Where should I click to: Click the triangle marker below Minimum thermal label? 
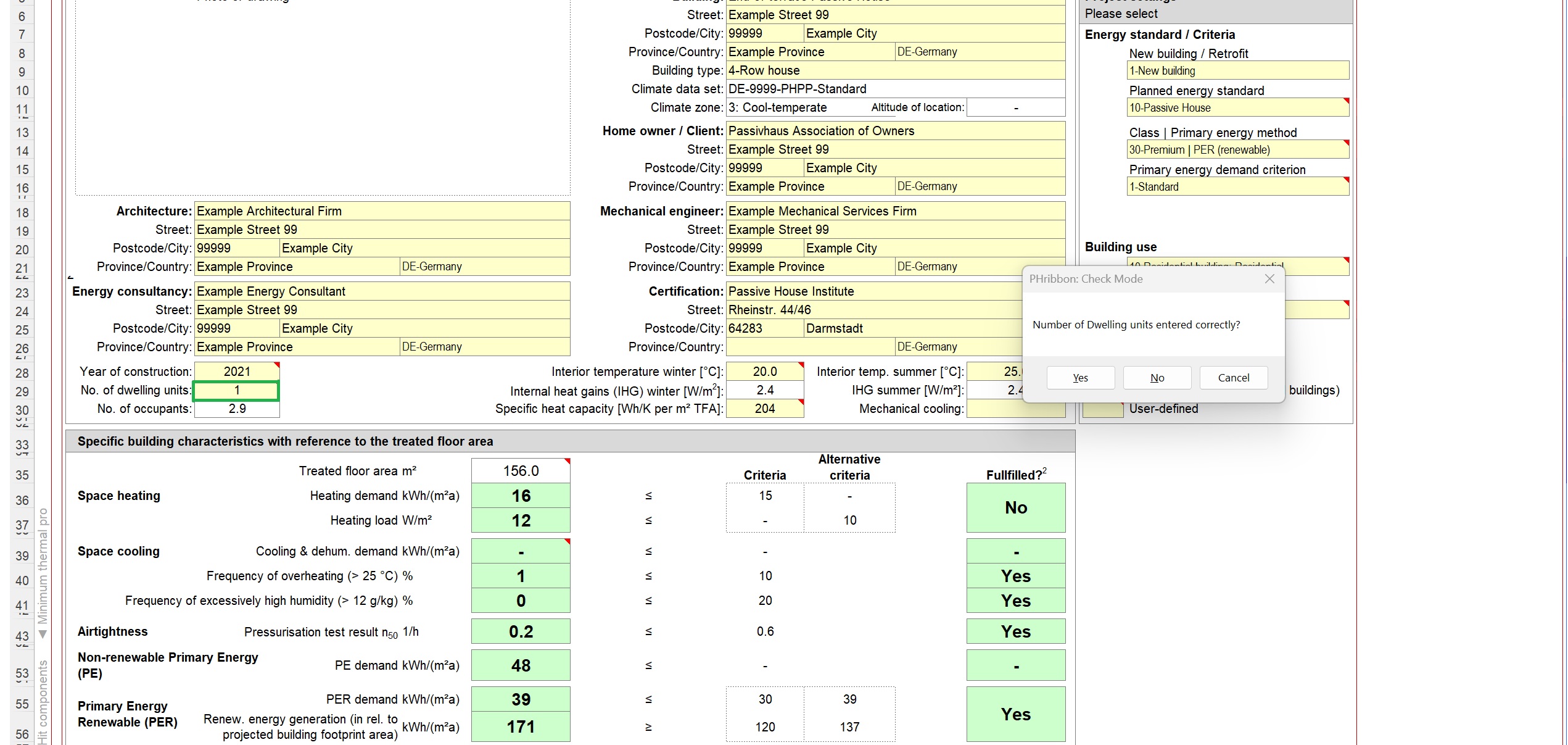pyautogui.click(x=43, y=635)
